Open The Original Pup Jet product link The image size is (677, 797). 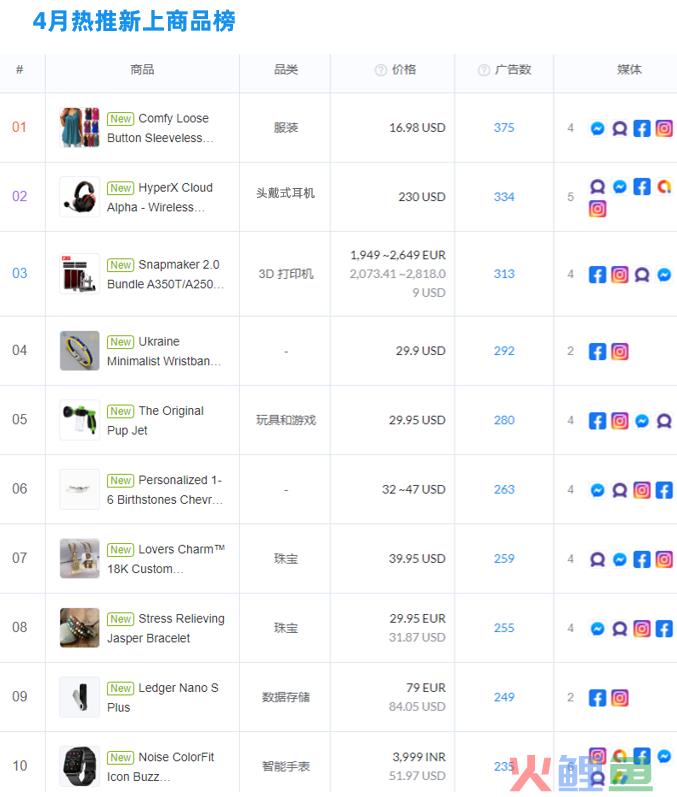pos(156,420)
